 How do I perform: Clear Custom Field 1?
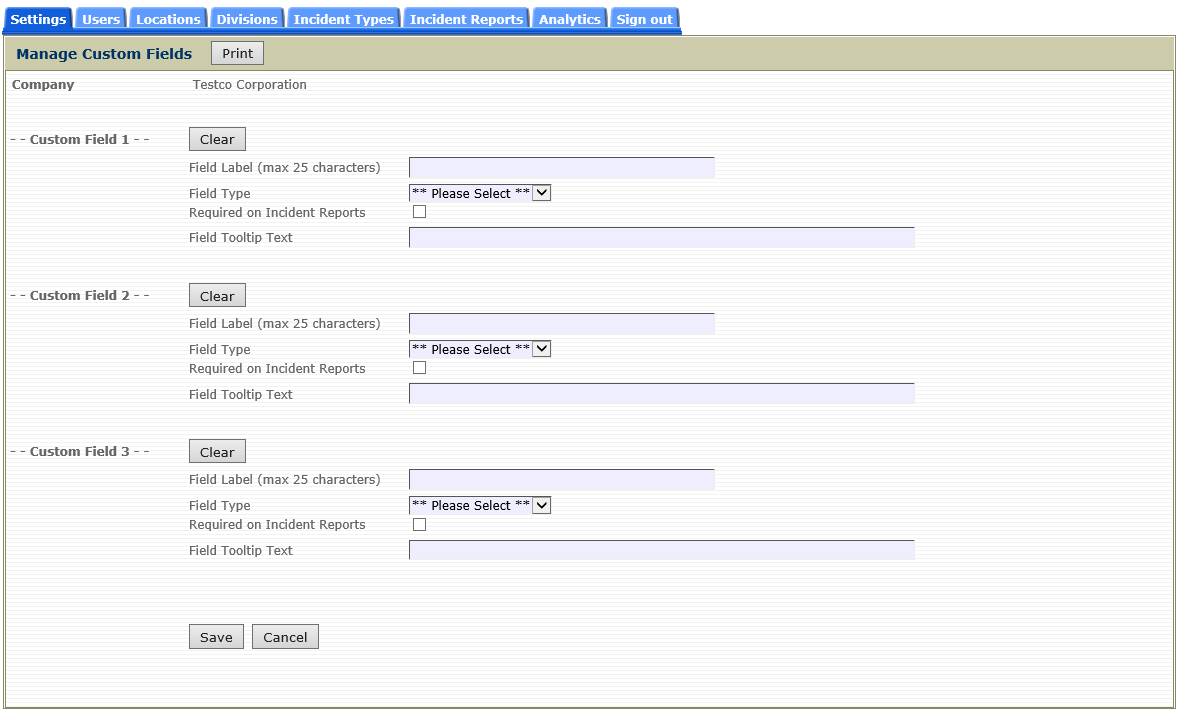click(217, 139)
